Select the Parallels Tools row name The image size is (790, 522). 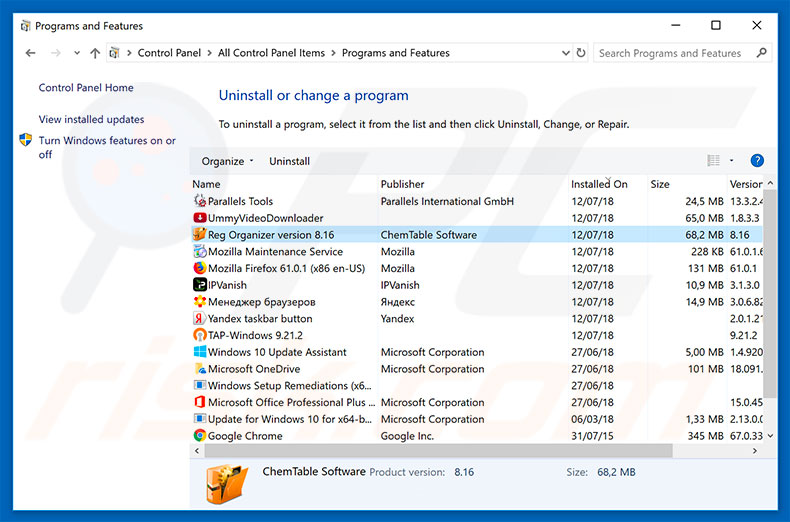240,201
